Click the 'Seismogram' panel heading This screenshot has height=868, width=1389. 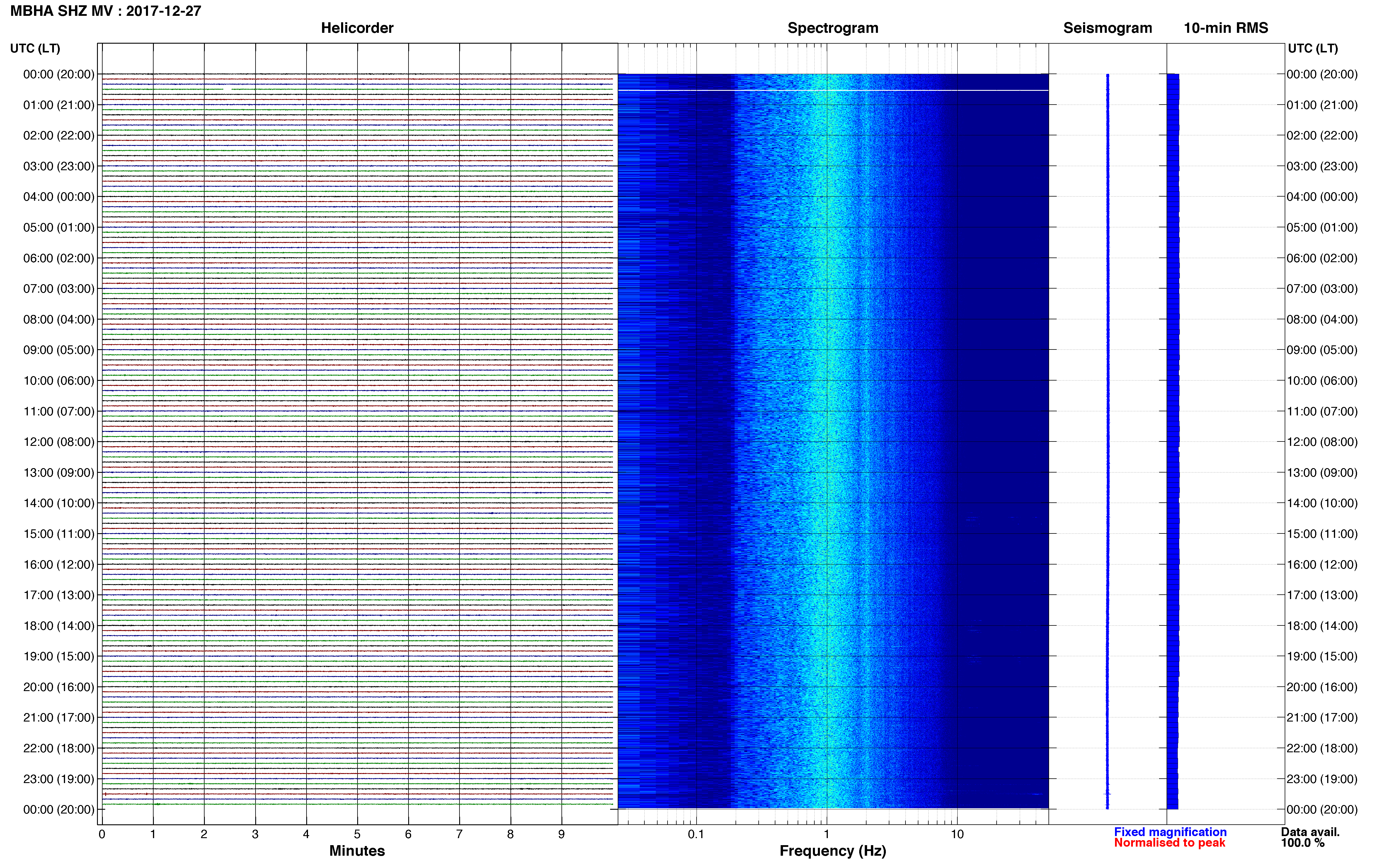pos(1108,28)
